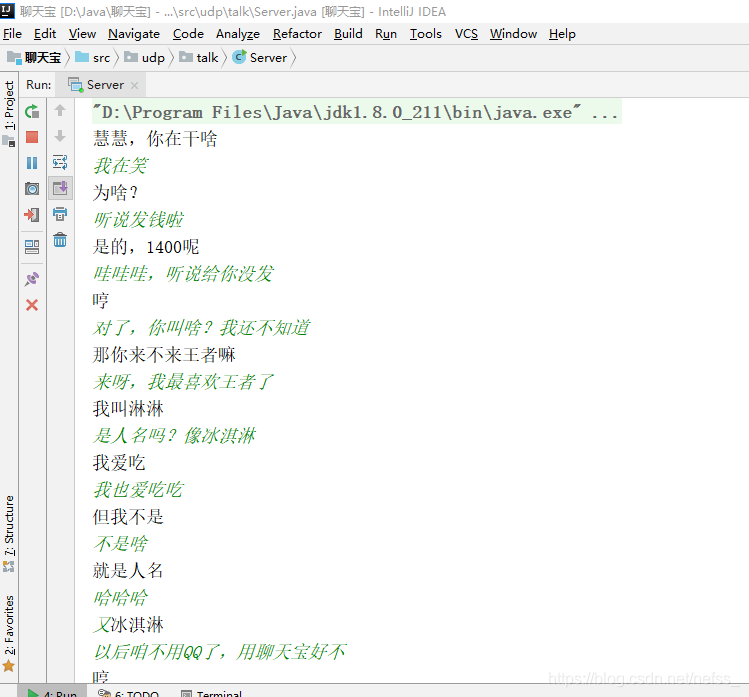This screenshot has height=697, width=749.
Task: Stop the running Server process
Action: [32, 137]
